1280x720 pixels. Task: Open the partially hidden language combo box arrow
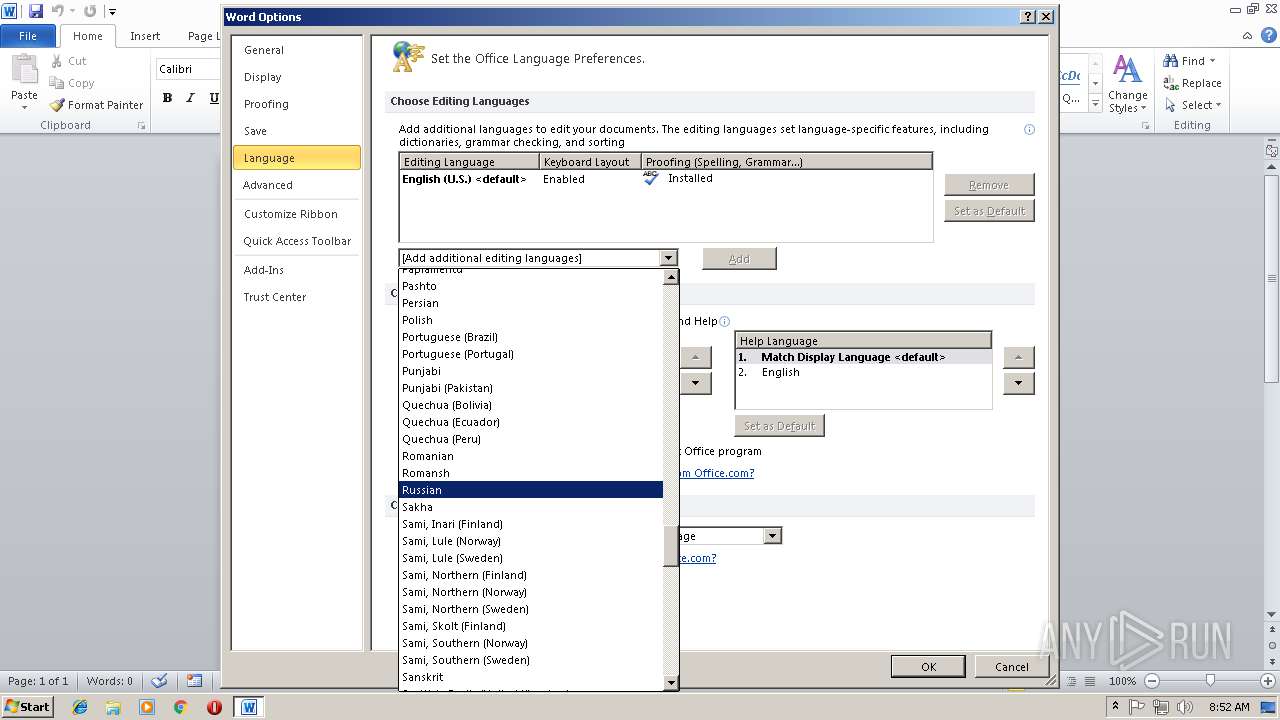(771, 536)
